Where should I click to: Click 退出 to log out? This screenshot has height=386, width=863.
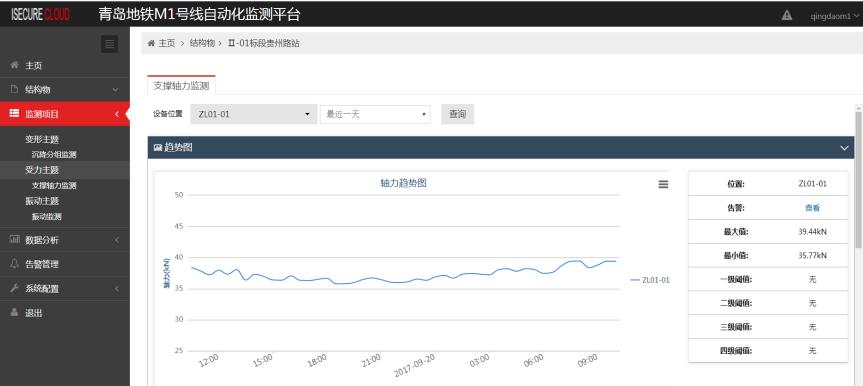[34, 313]
